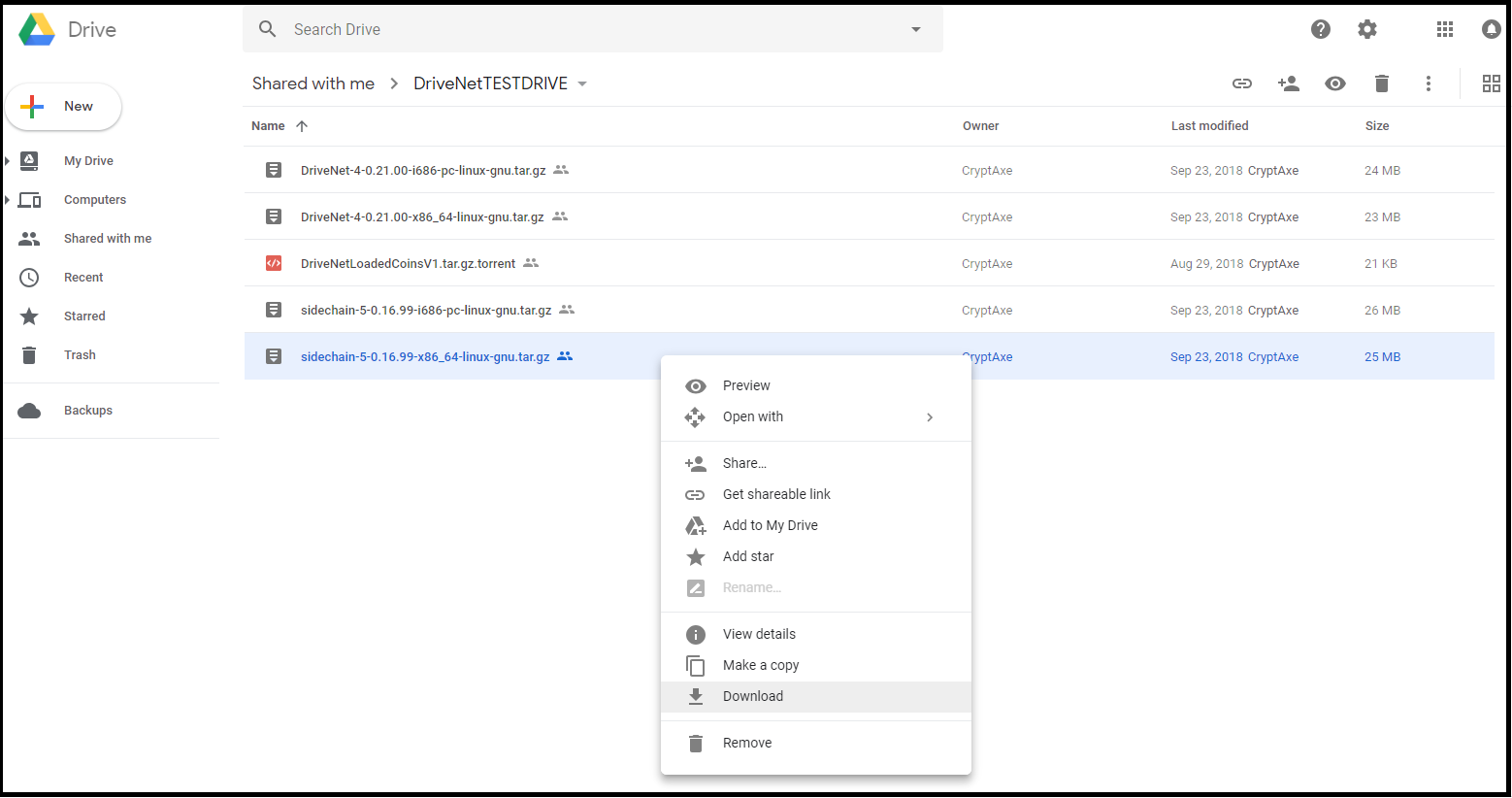
Task: Go to Shared with me in sidebar
Action: point(108,239)
